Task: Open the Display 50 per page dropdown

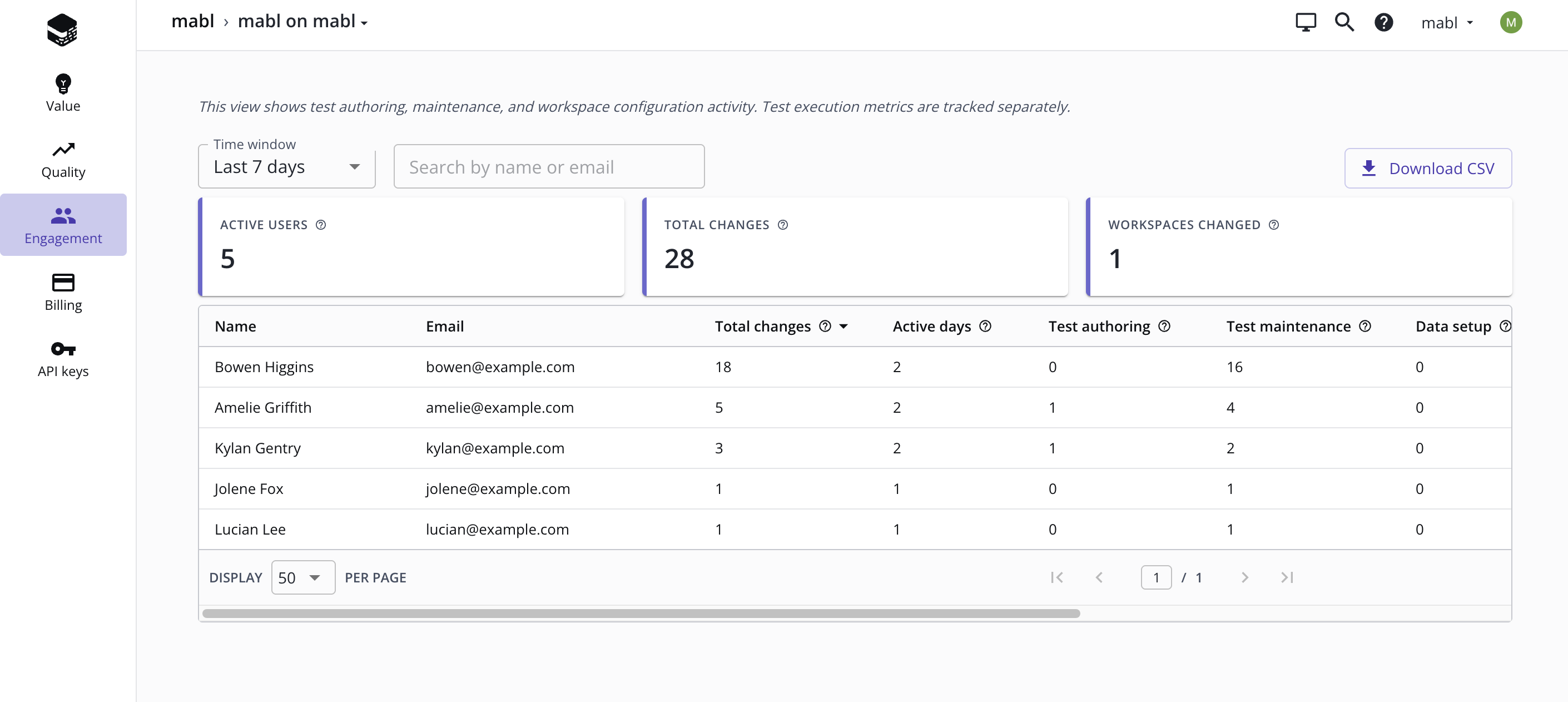Action: point(302,577)
